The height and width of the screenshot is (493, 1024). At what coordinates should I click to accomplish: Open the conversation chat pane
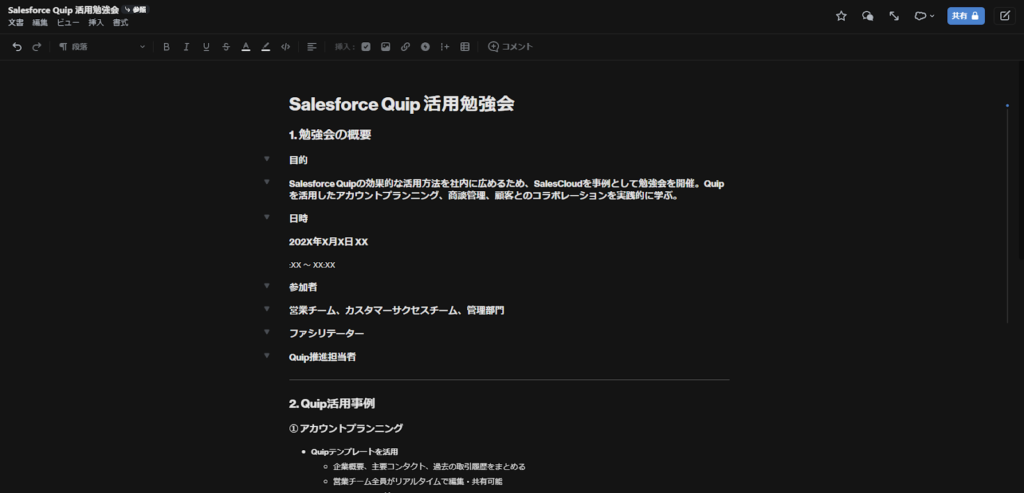[868, 16]
